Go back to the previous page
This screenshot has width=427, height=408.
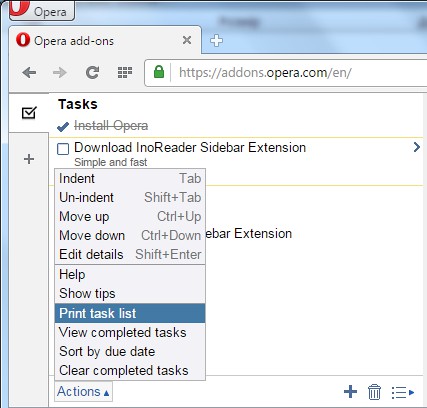29,72
